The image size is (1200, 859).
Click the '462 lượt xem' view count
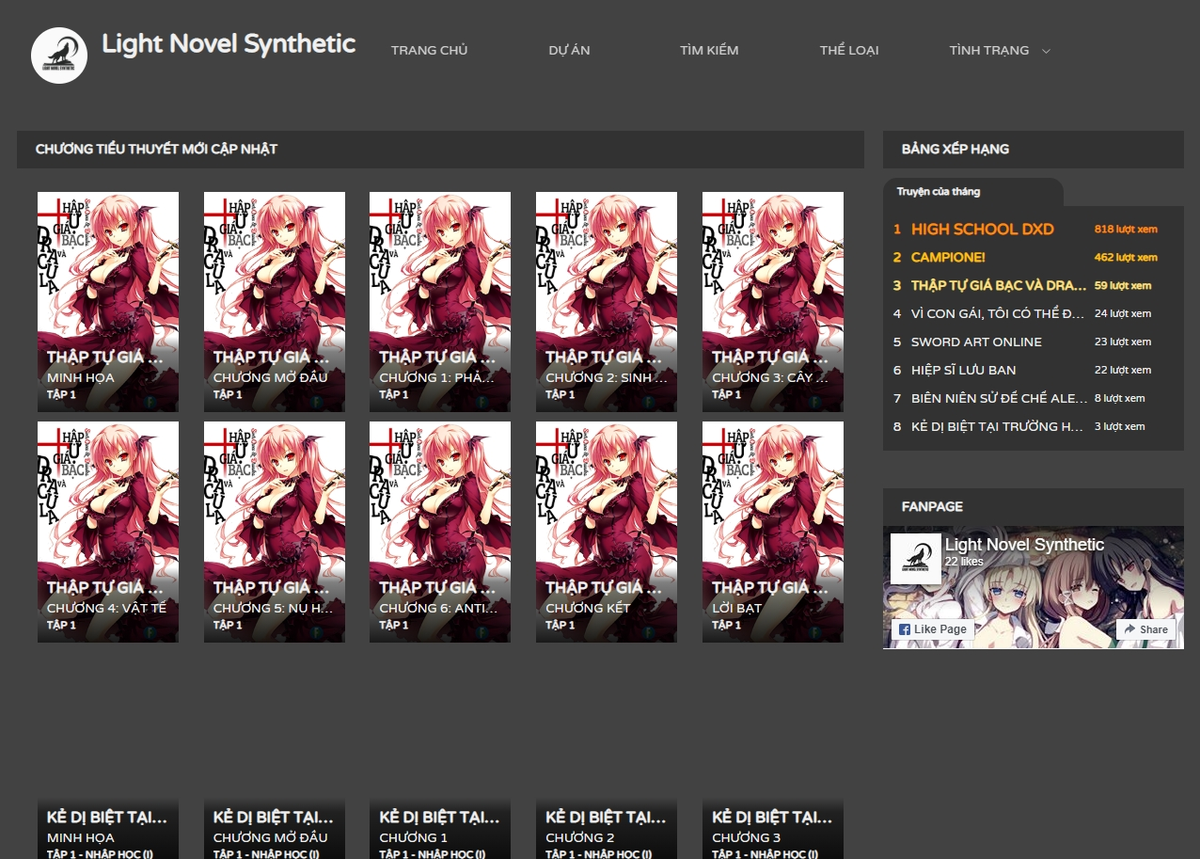click(1126, 257)
